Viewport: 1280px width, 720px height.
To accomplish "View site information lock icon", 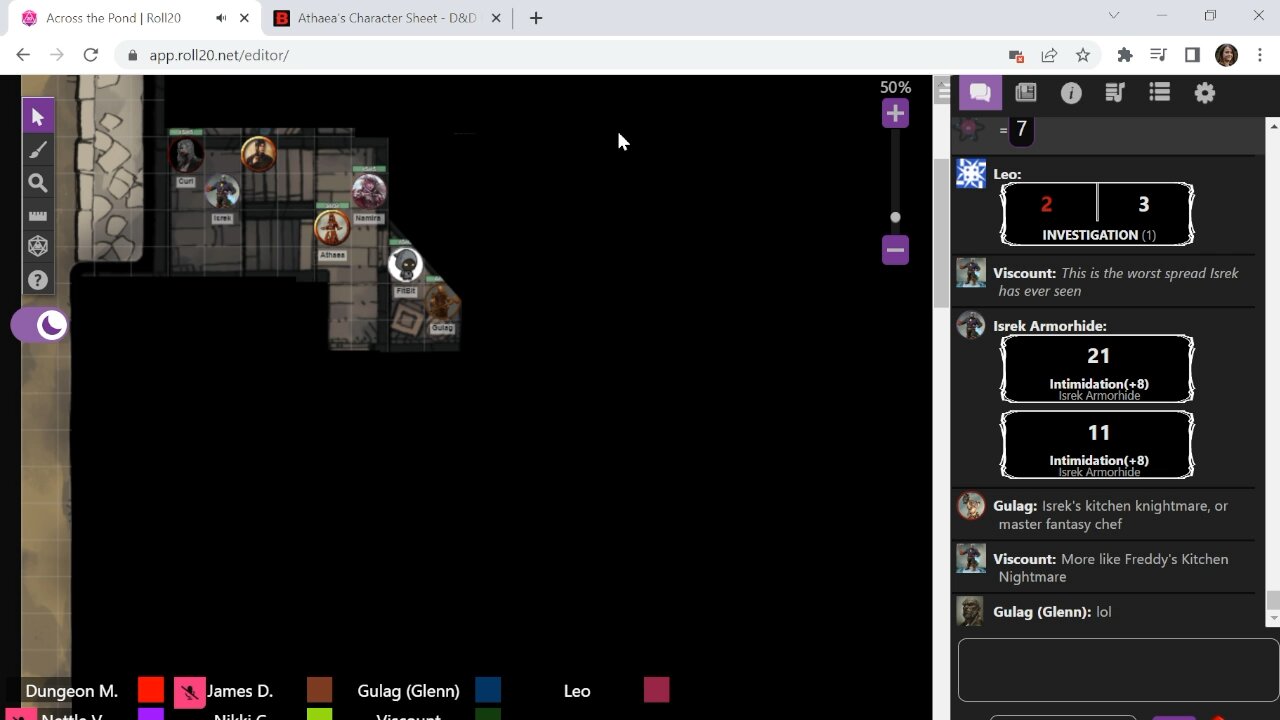I will pos(132,55).
